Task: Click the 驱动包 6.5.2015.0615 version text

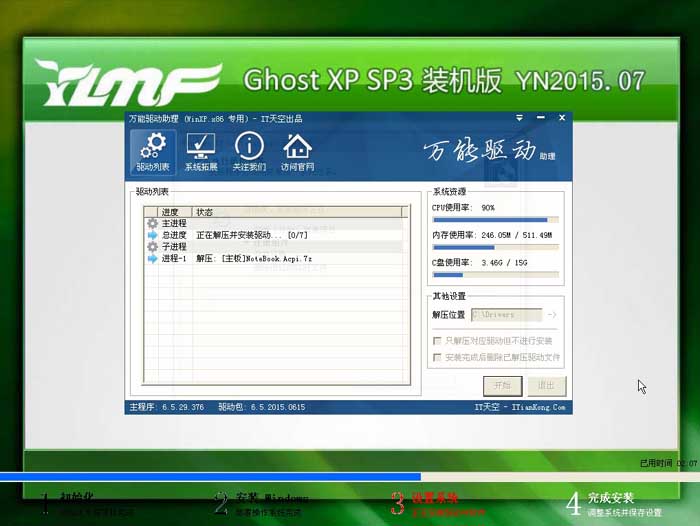Action: (262, 407)
